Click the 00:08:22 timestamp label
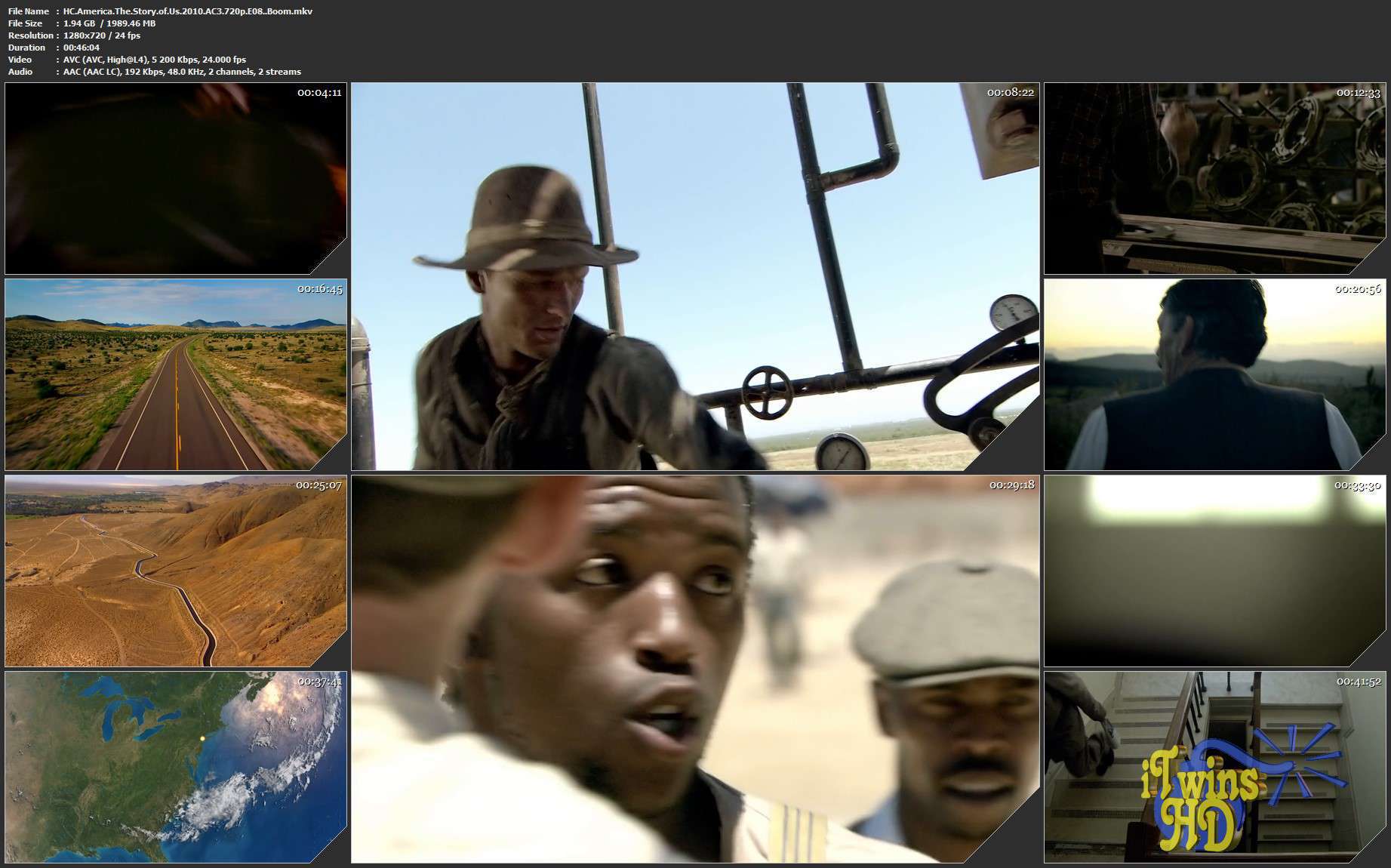 click(1011, 92)
